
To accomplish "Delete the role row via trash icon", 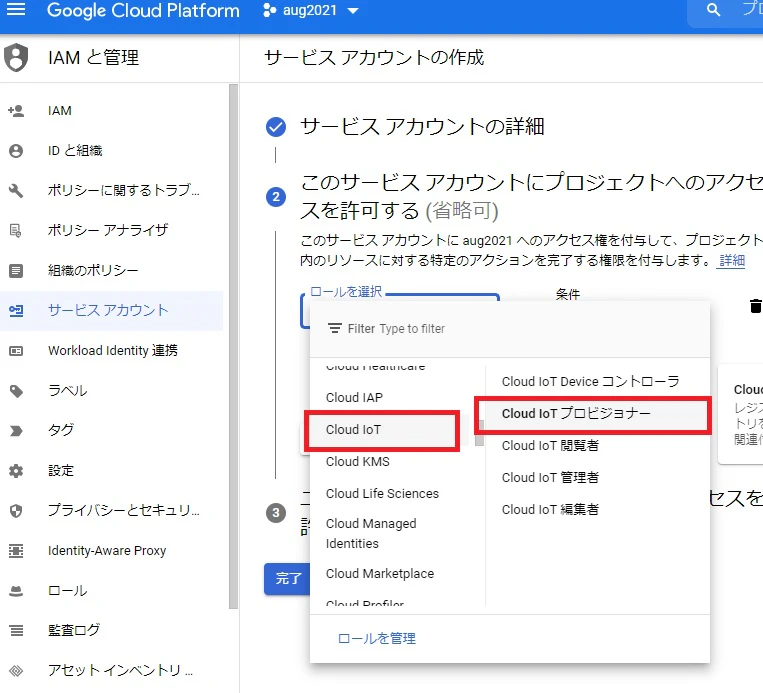I will [x=755, y=306].
